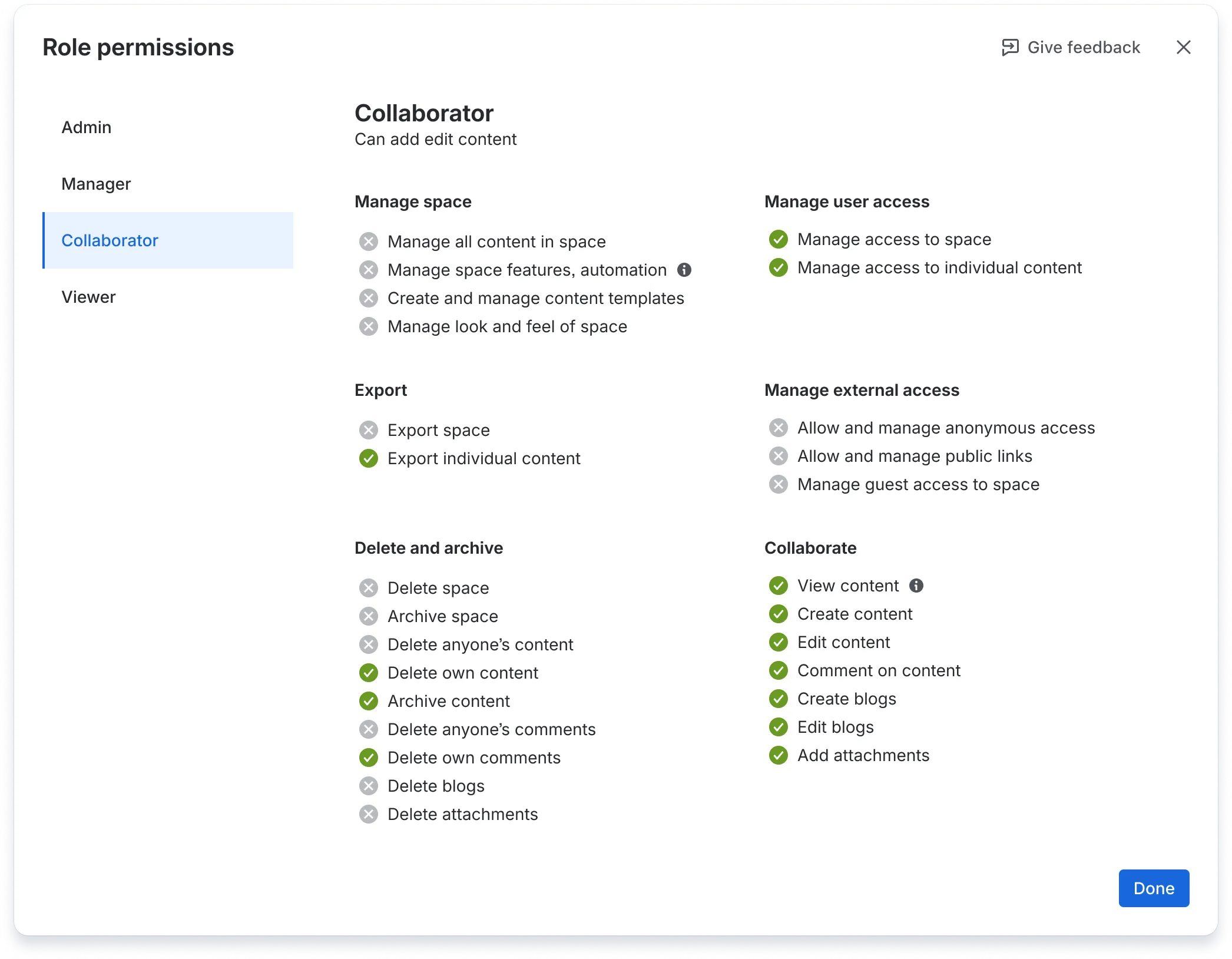Click Give feedback text link
The width and height of the screenshot is (1232, 959).
1084,47
